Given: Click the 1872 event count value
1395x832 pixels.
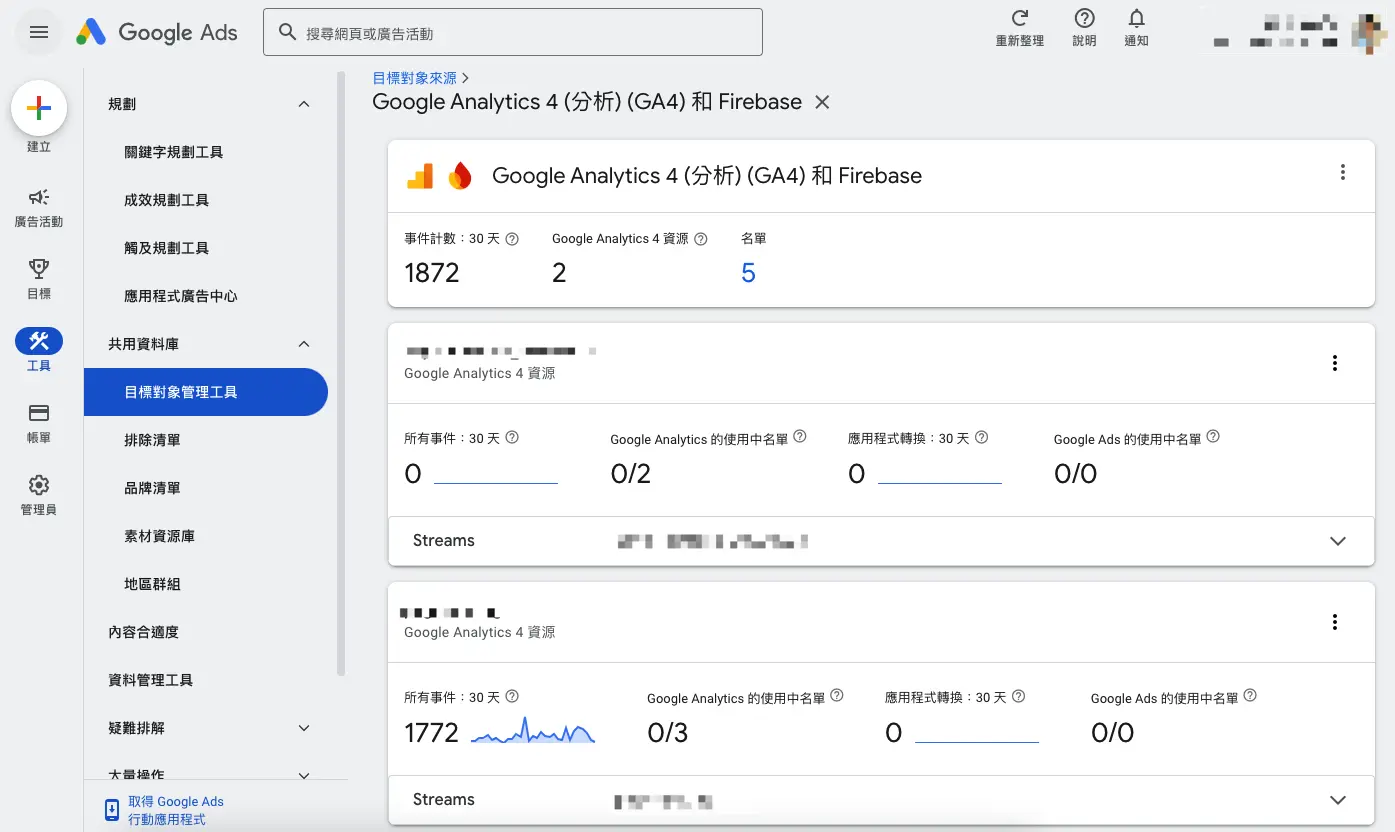Looking at the screenshot, I should click(x=432, y=273).
